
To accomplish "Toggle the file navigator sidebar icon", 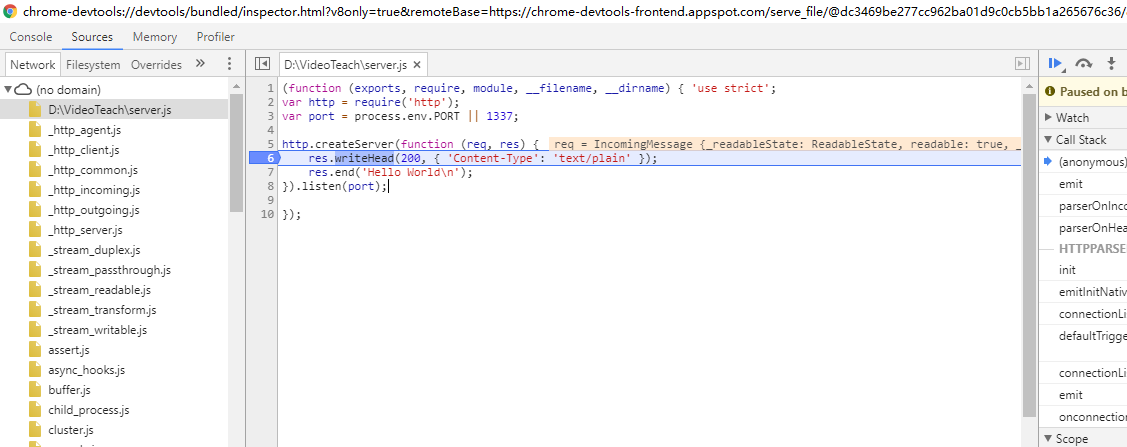I will [262, 64].
